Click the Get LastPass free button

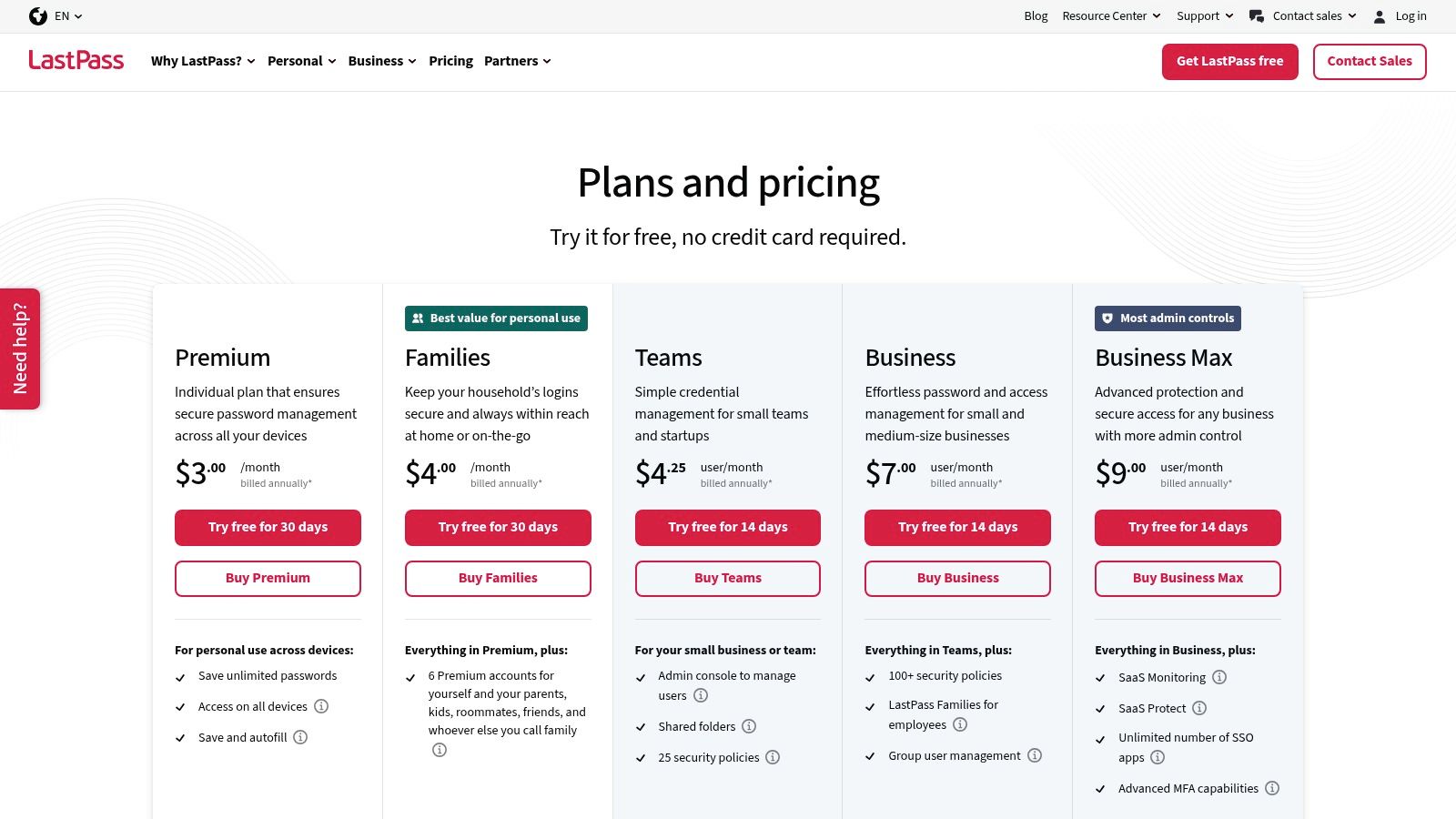pyautogui.click(x=1229, y=61)
